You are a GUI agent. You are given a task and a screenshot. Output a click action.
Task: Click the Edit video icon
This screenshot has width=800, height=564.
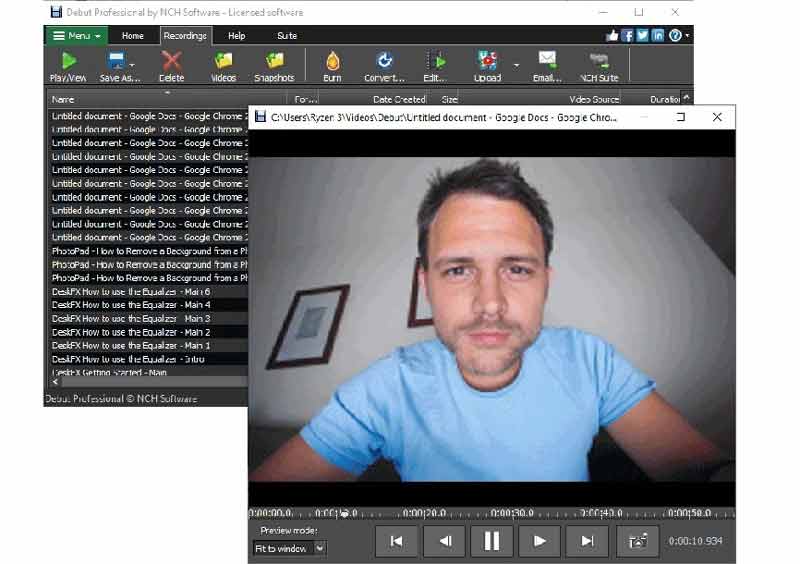click(x=435, y=66)
